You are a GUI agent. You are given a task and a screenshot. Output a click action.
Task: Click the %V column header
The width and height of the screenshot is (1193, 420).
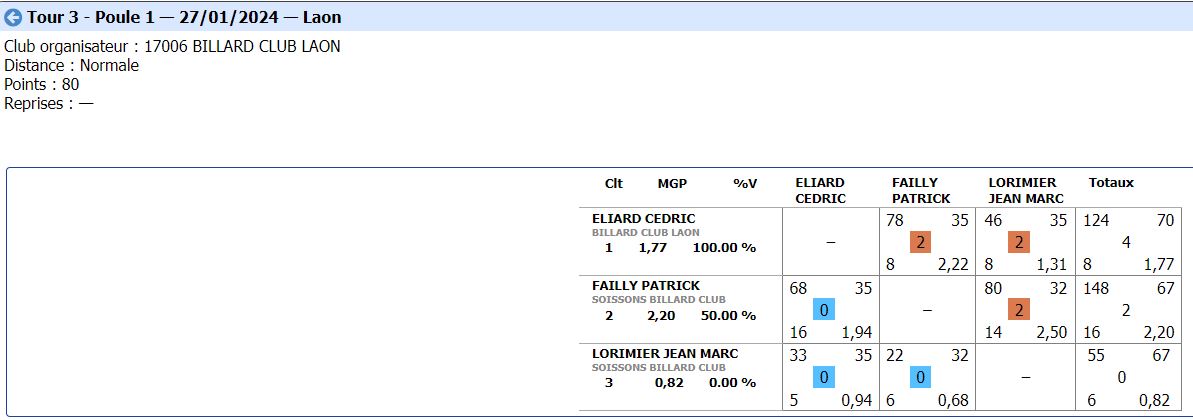pyautogui.click(x=745, y=183)
